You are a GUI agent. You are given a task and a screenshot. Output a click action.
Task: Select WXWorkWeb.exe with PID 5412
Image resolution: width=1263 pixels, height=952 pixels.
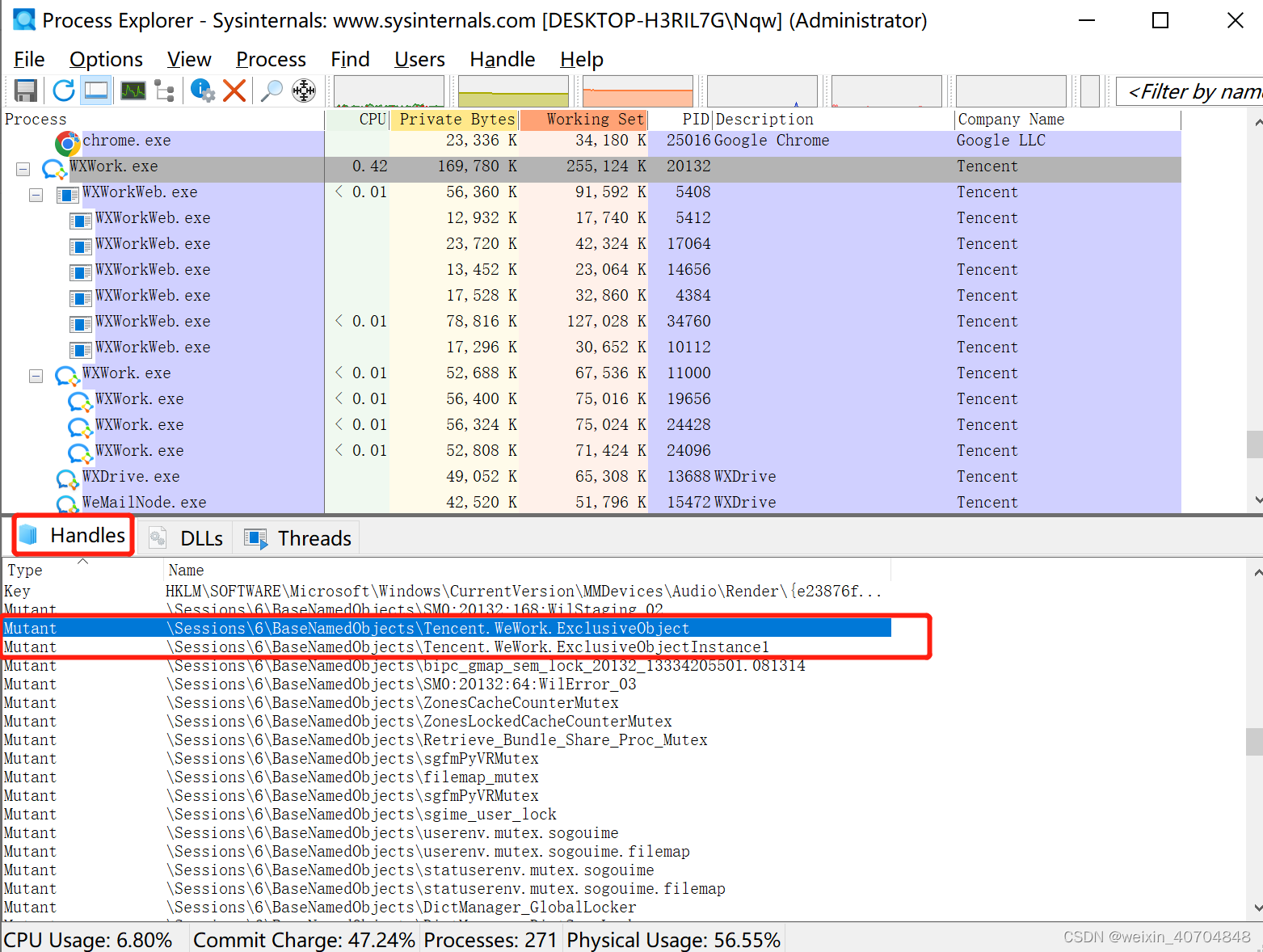(591, 218)
